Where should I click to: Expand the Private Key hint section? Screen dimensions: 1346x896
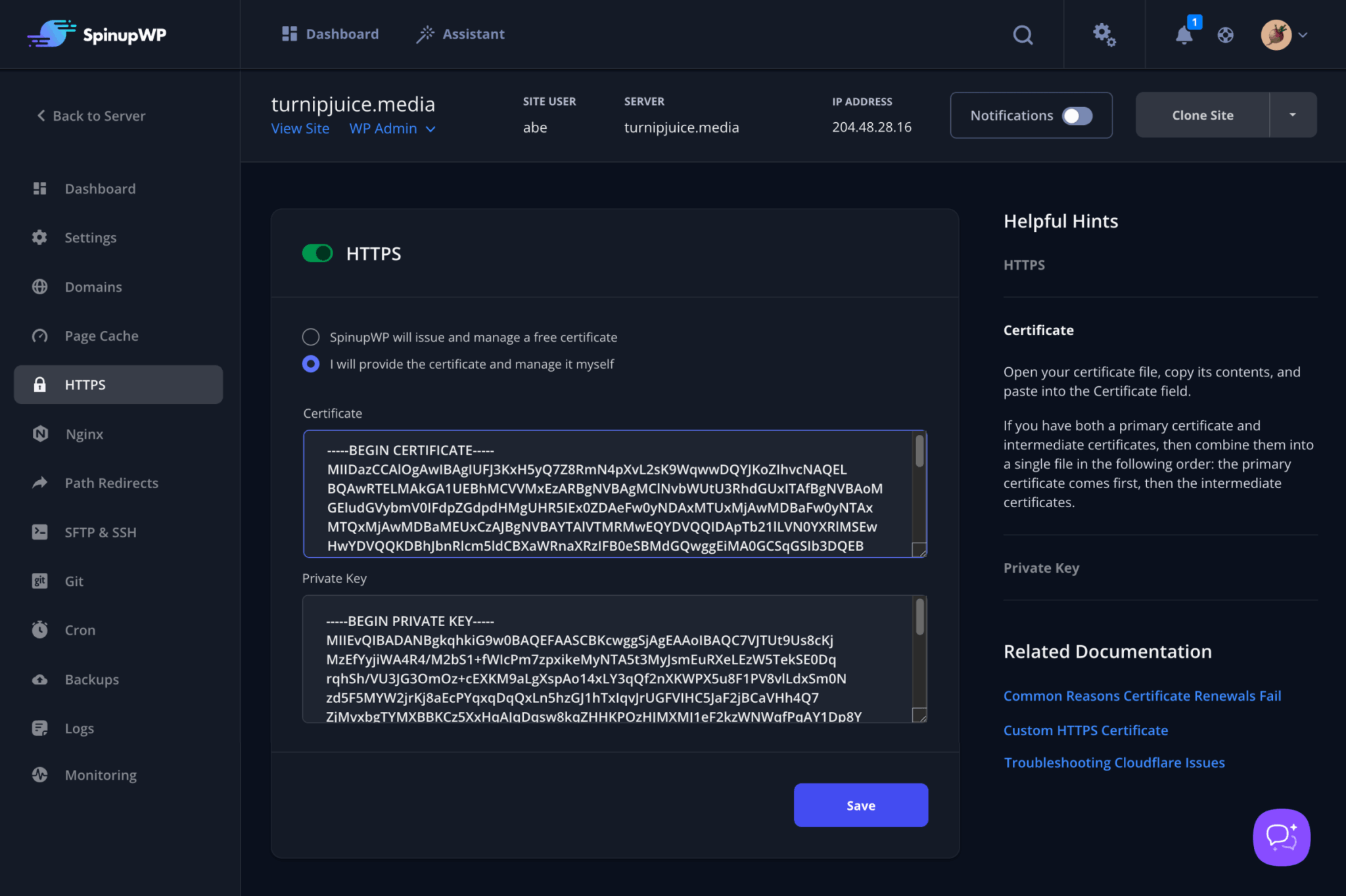click(x=1041, y=568)
